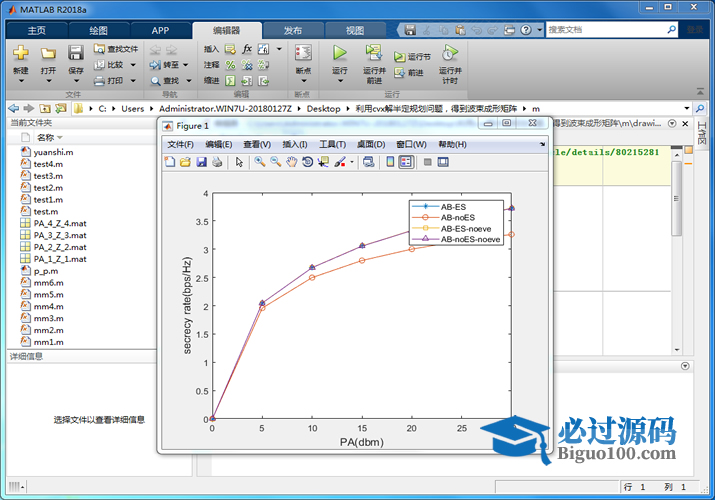Click the search icon in documentation box
715x500 pixels.
671,30
